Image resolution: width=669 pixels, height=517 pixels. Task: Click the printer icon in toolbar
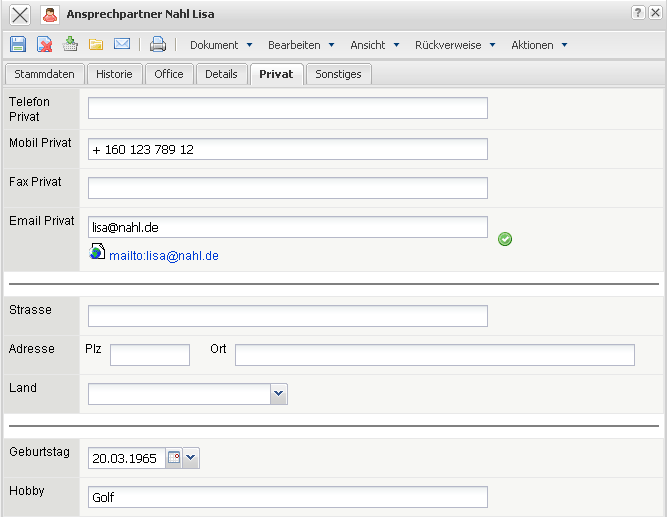click(158, 44)
